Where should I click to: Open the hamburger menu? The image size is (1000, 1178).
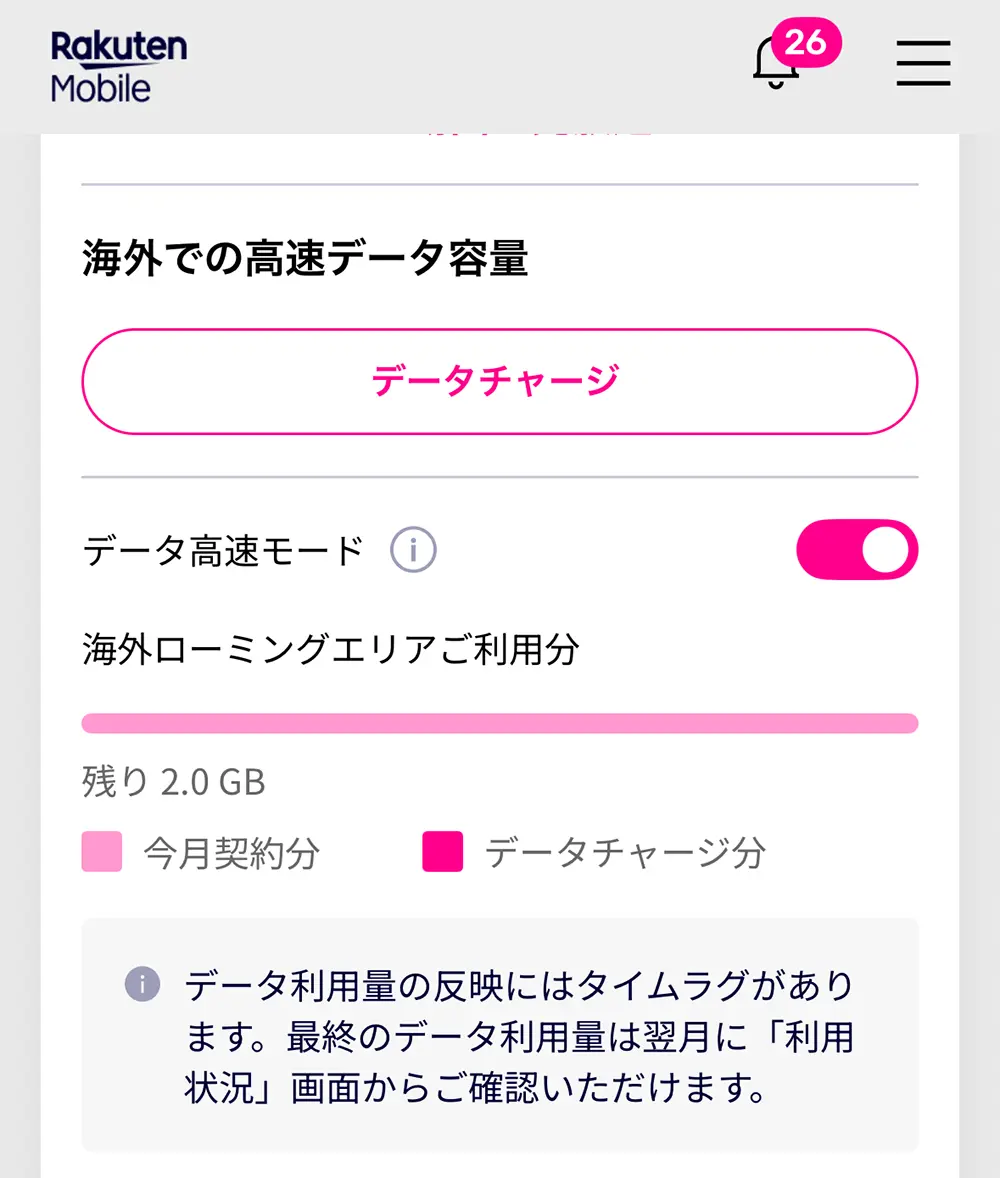[923, 64]
